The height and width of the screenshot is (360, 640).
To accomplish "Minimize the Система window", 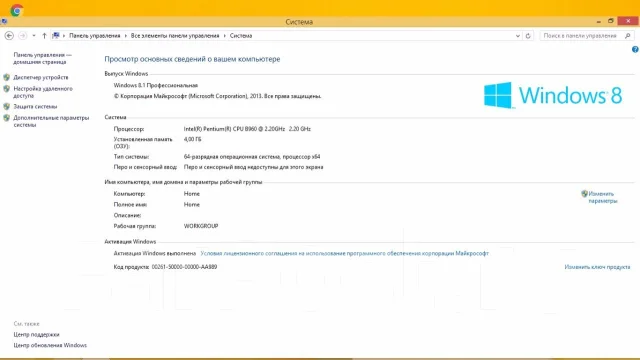I will (598, 21).
